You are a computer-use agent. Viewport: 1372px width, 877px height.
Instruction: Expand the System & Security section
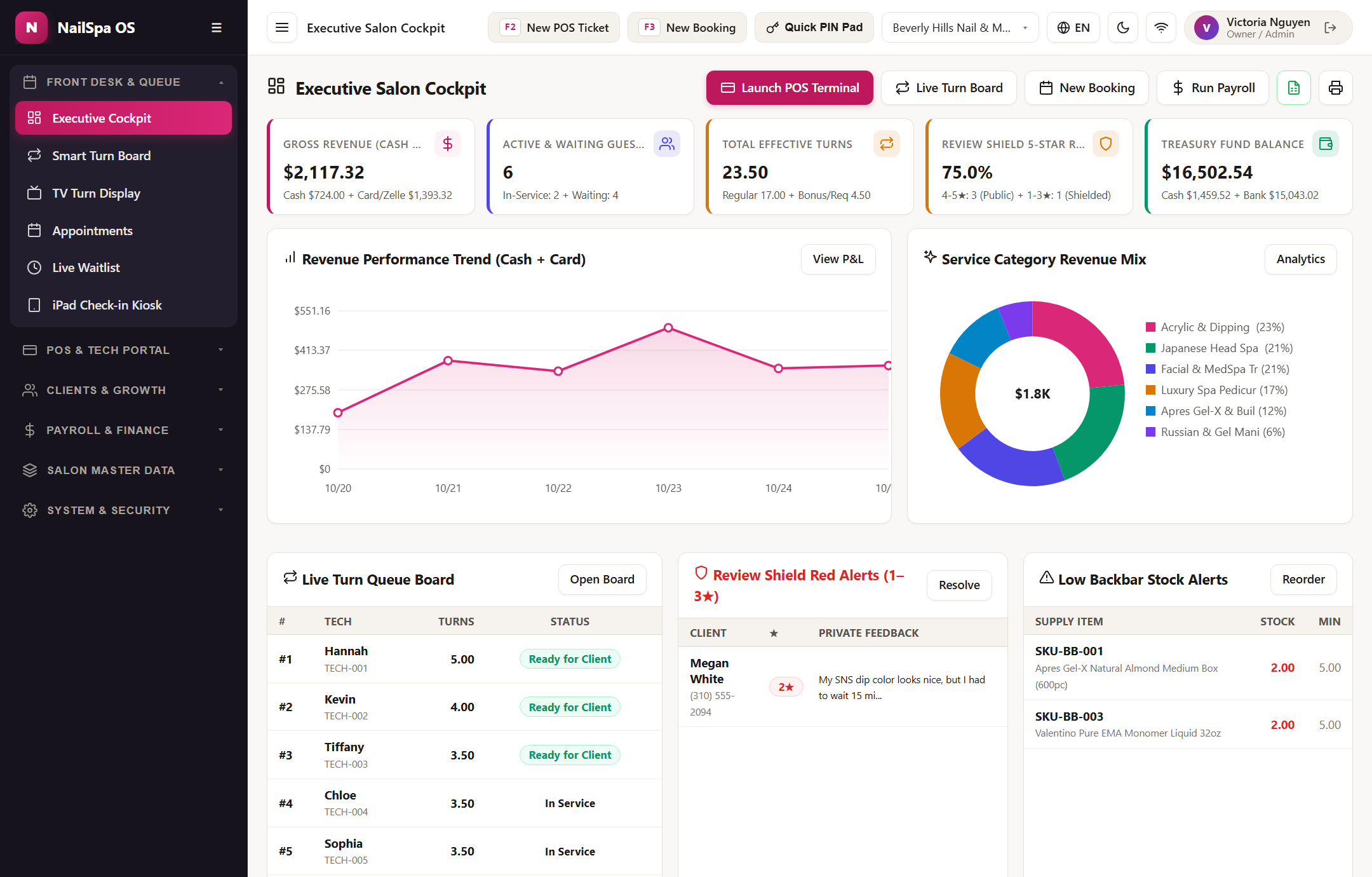click(x=124, y=510)
